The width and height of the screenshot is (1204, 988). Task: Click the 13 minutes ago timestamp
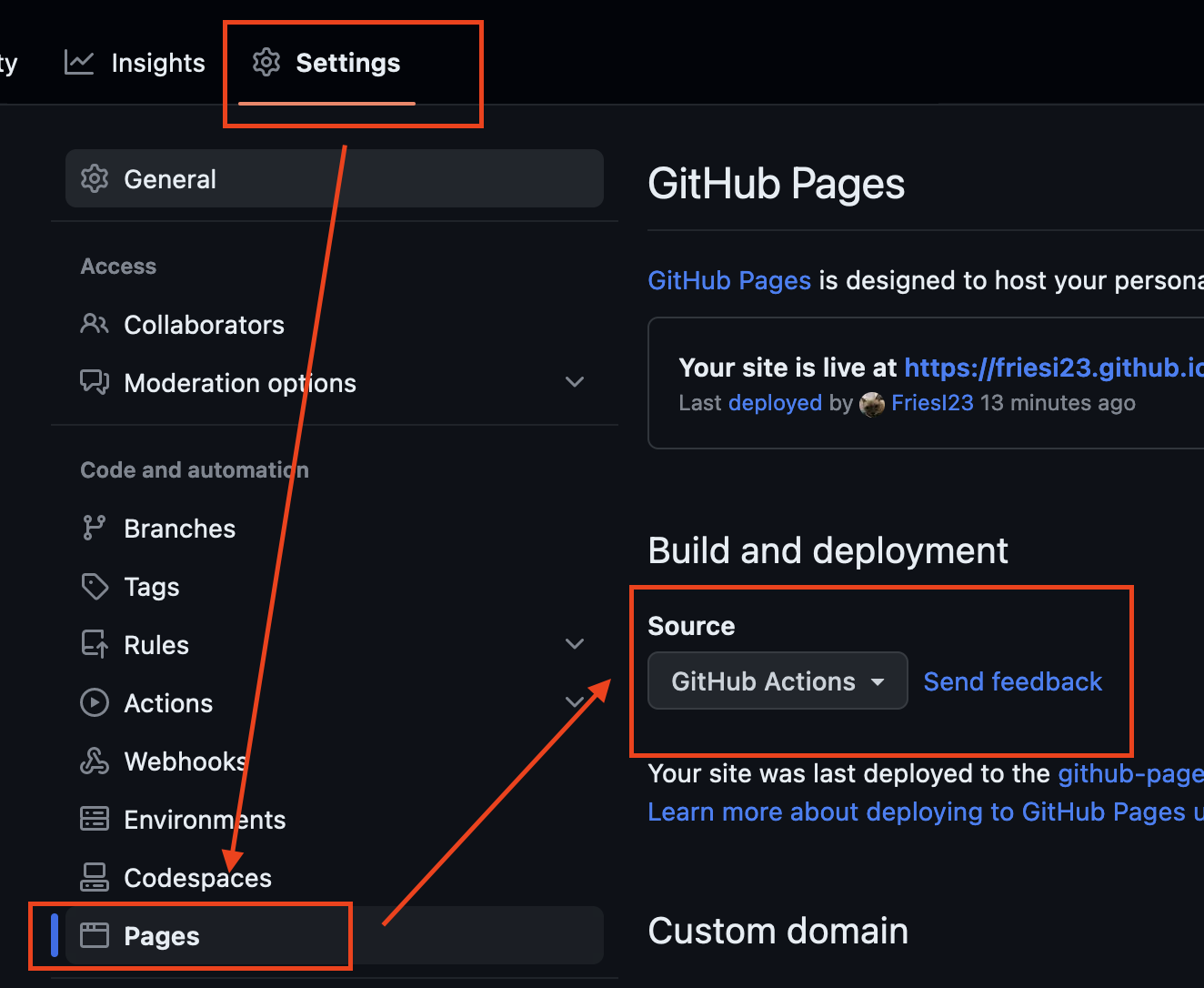pyautogui.click(x=1058, y=403)
